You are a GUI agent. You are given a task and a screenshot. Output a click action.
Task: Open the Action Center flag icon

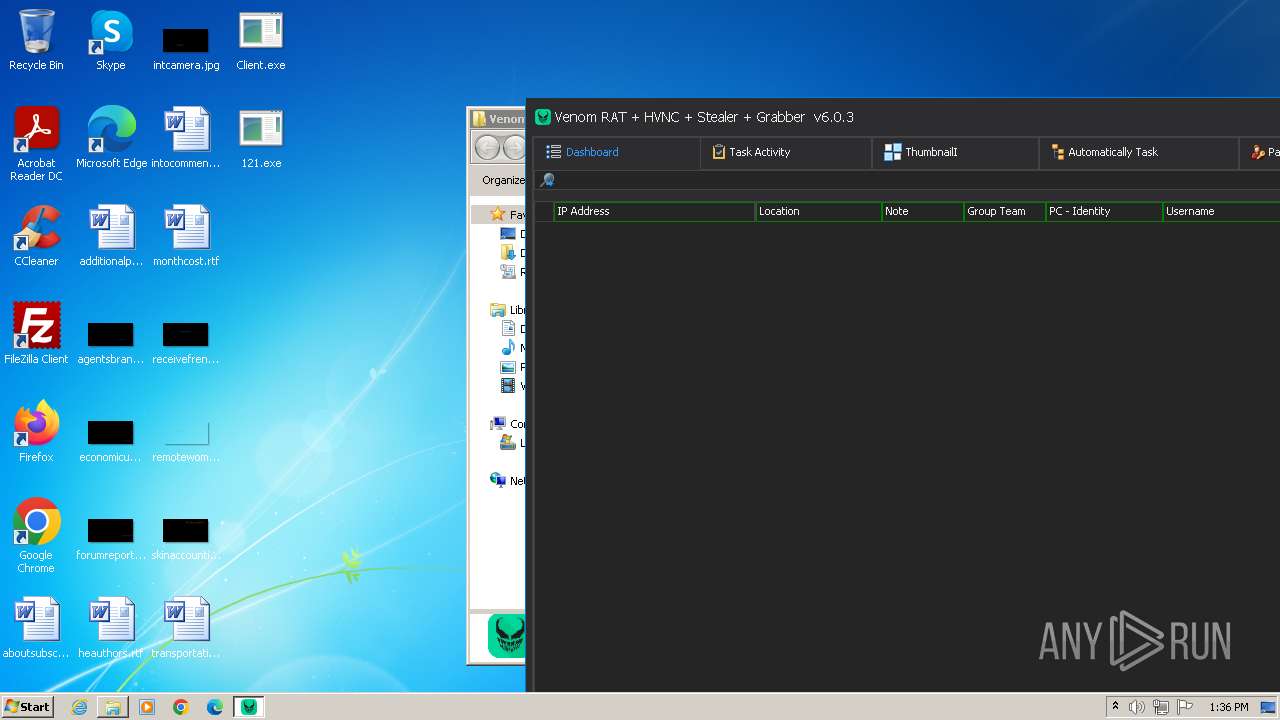(1185, 707)
